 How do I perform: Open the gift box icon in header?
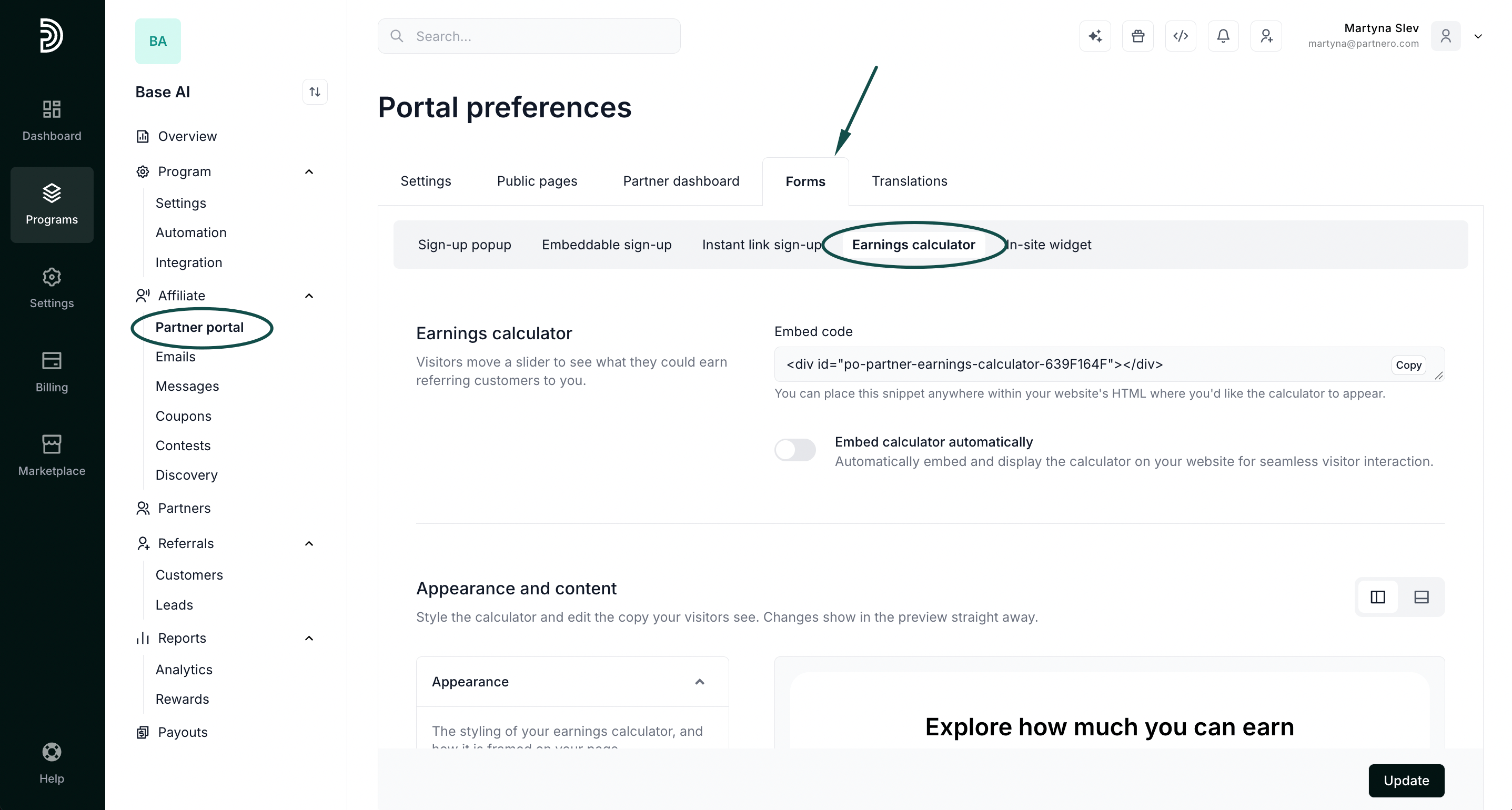[1137, 36]
